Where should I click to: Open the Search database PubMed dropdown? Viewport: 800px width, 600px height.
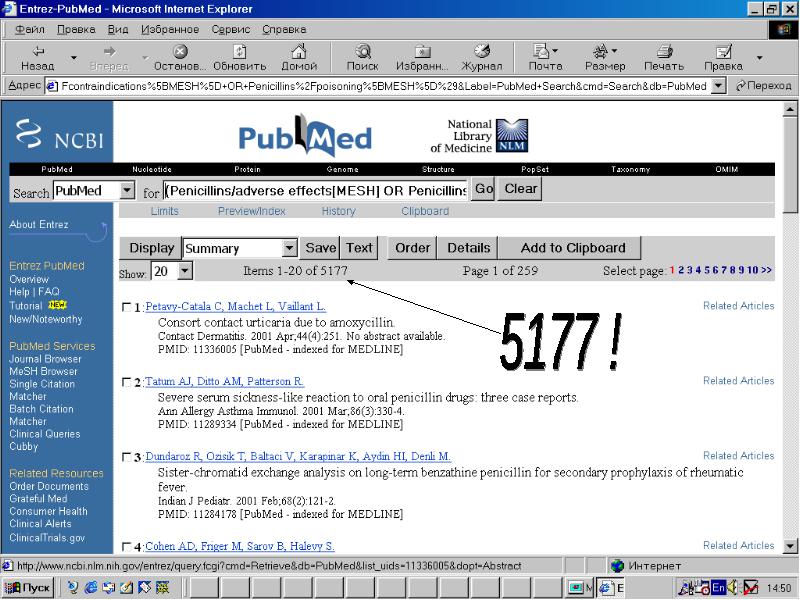(127, 191)
